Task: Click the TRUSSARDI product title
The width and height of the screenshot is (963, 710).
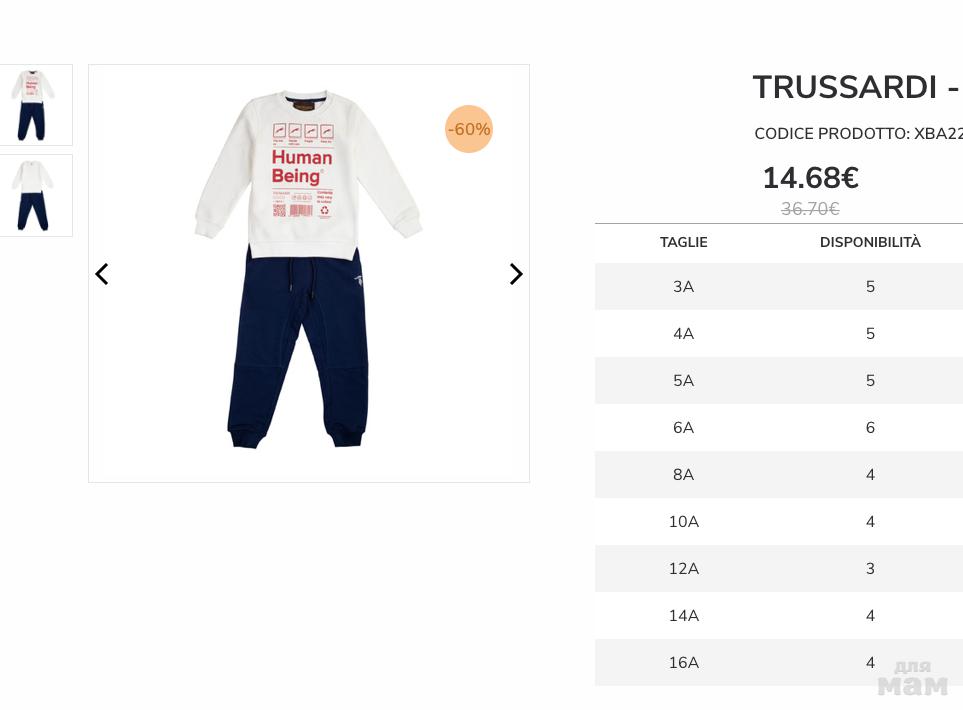Action: pos(855,88)
